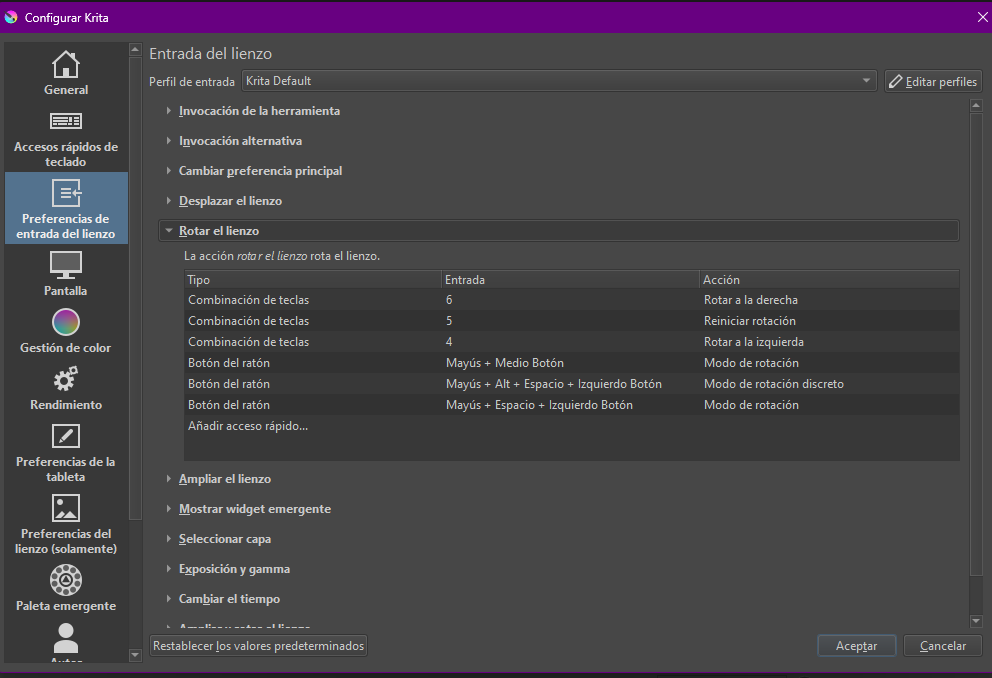
Task: Click sidebar scrollbar up arrow
Action: 135,49
